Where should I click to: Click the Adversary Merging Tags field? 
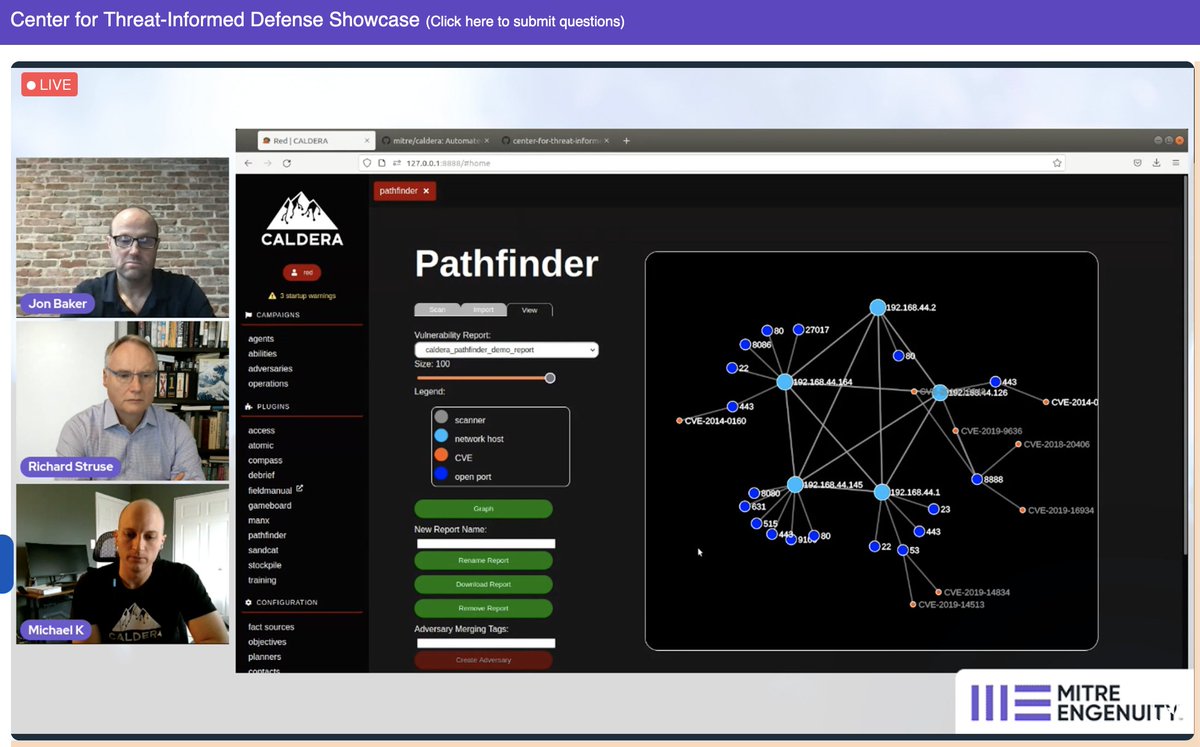point(486,643)
